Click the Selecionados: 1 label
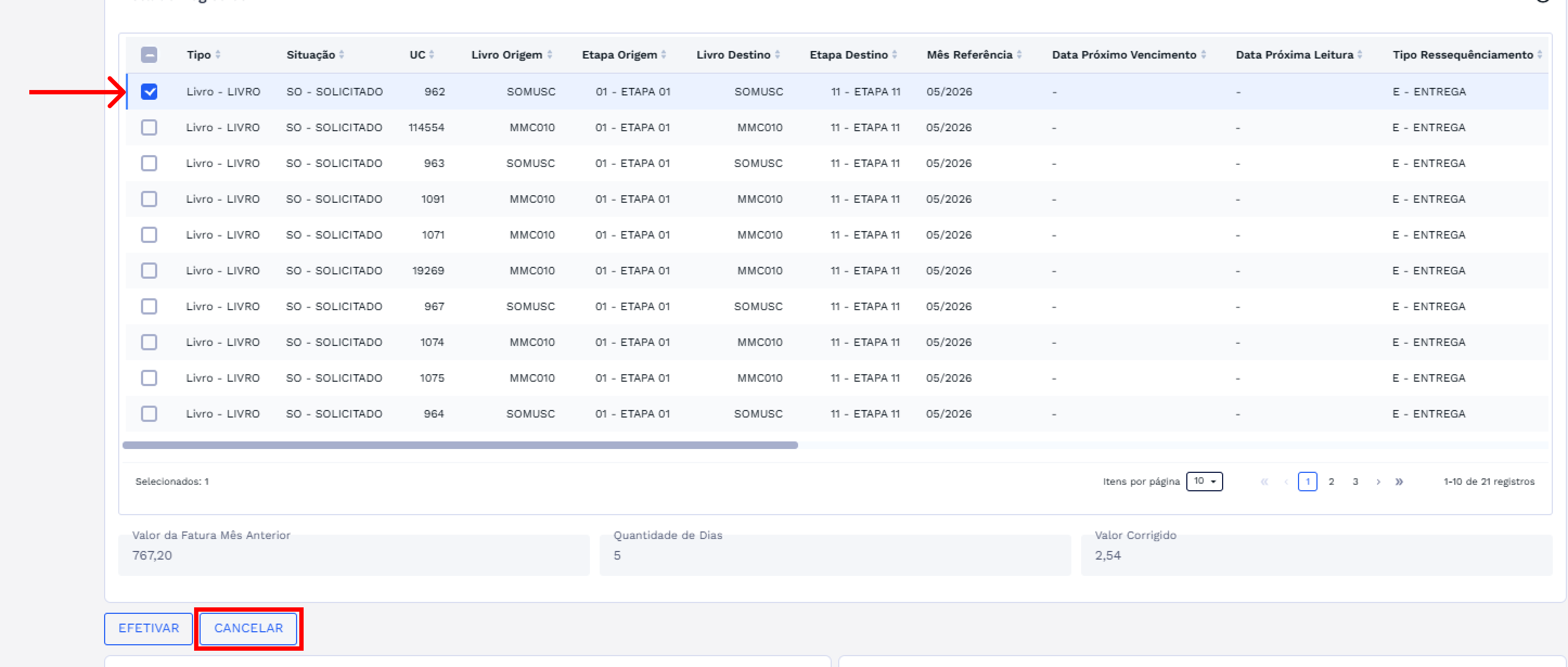 [172, 482]
